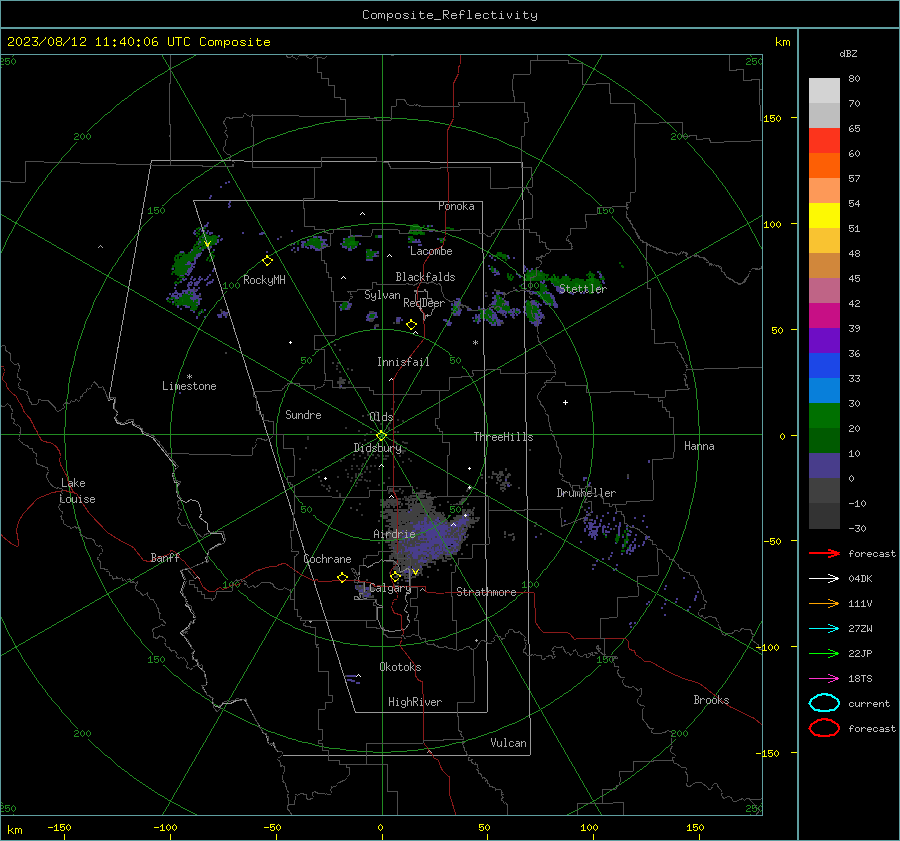Image resolution: width=900 pixels, height=841 pixels.
Task: Click the yellow diamond marker below Cochrane
Action: coord(342,578)
